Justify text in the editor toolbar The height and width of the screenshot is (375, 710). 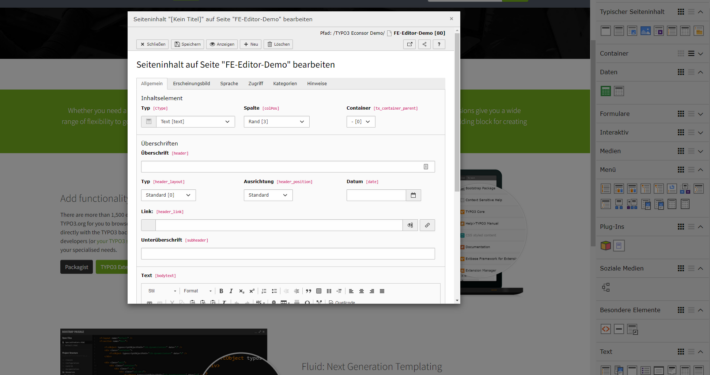(382, 291)
